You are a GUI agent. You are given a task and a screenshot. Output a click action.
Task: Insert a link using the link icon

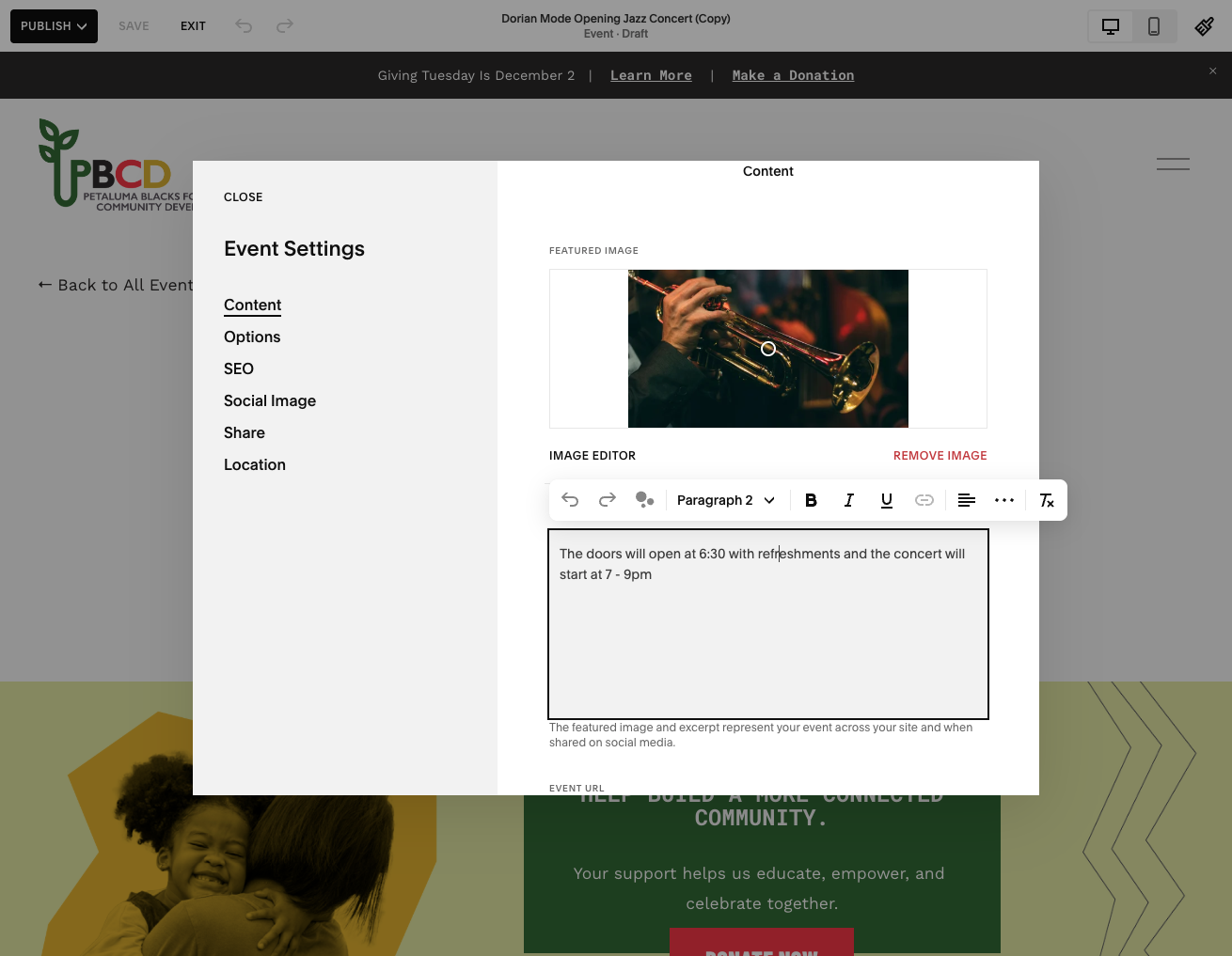point(924,500)
